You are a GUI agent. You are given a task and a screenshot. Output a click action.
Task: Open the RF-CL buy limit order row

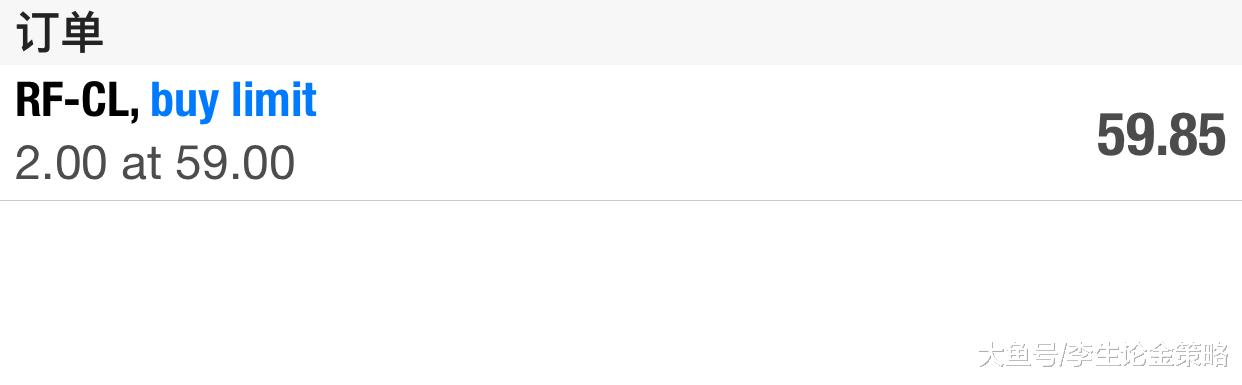(621, 133)
